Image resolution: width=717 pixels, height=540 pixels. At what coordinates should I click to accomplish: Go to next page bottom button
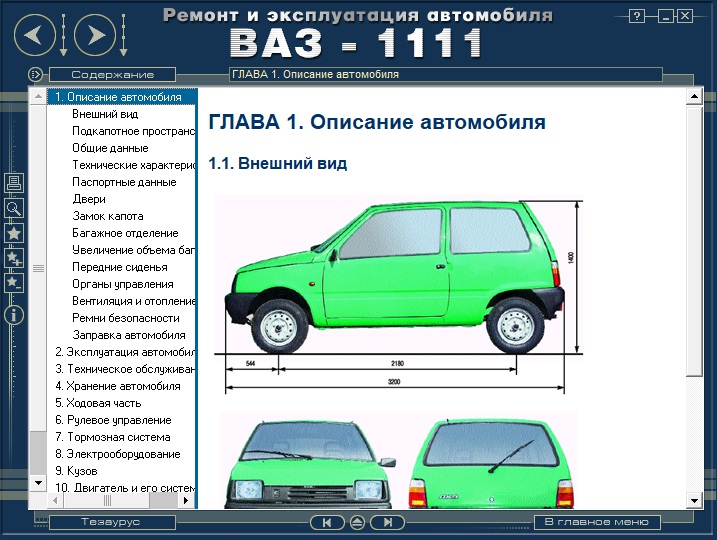click(387, 522)
